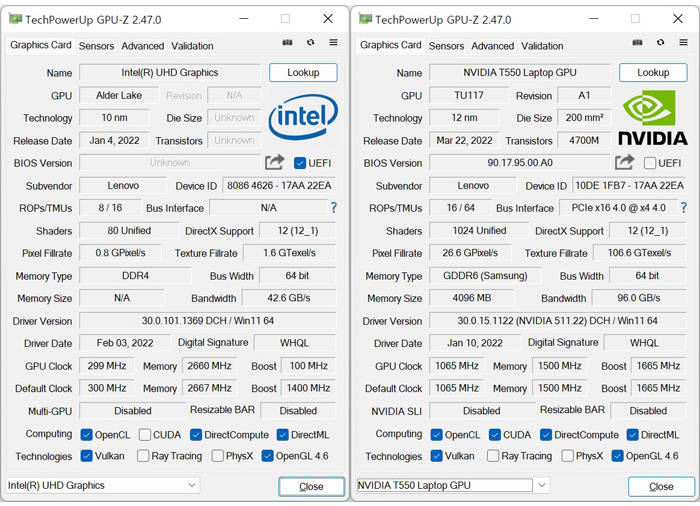Switch to Sensors tab in Intel window
Image resolution: width=700 pixels, height=506 pixels.
coord(96,46)
